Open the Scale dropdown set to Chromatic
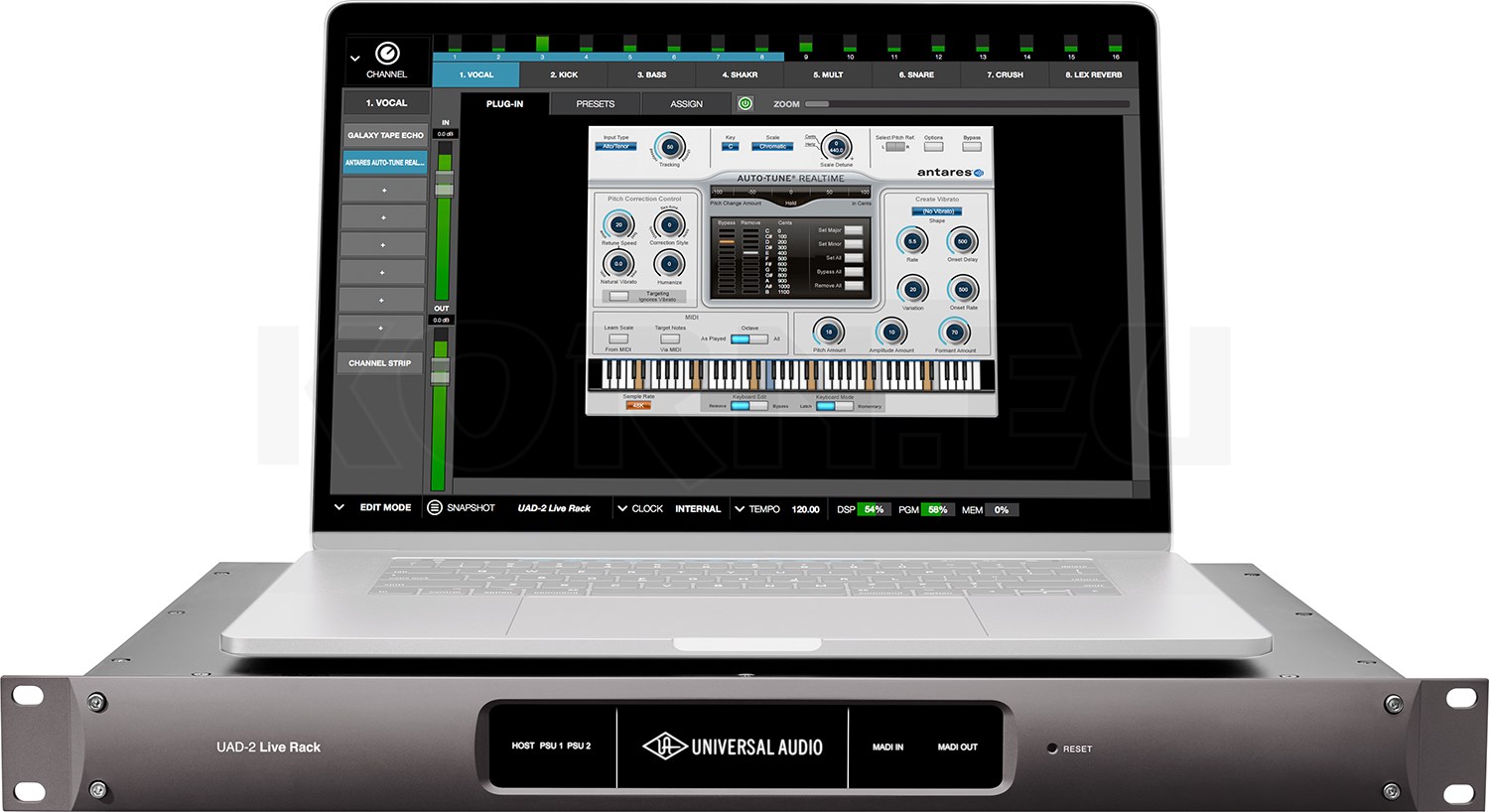Screen dimensions: 1489x812 coord(773,146)
